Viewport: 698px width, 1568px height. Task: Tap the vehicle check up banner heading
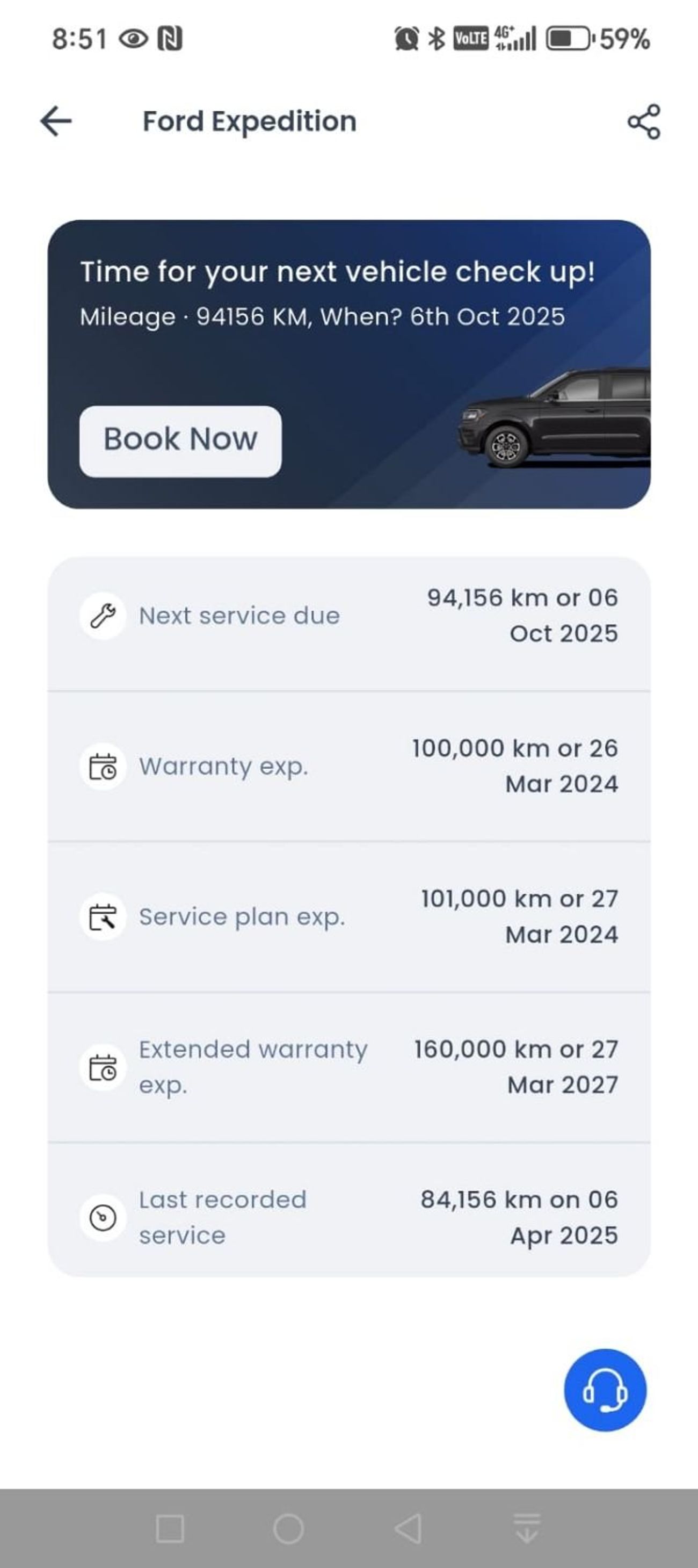pyautogui.click(x=338, y=271)
